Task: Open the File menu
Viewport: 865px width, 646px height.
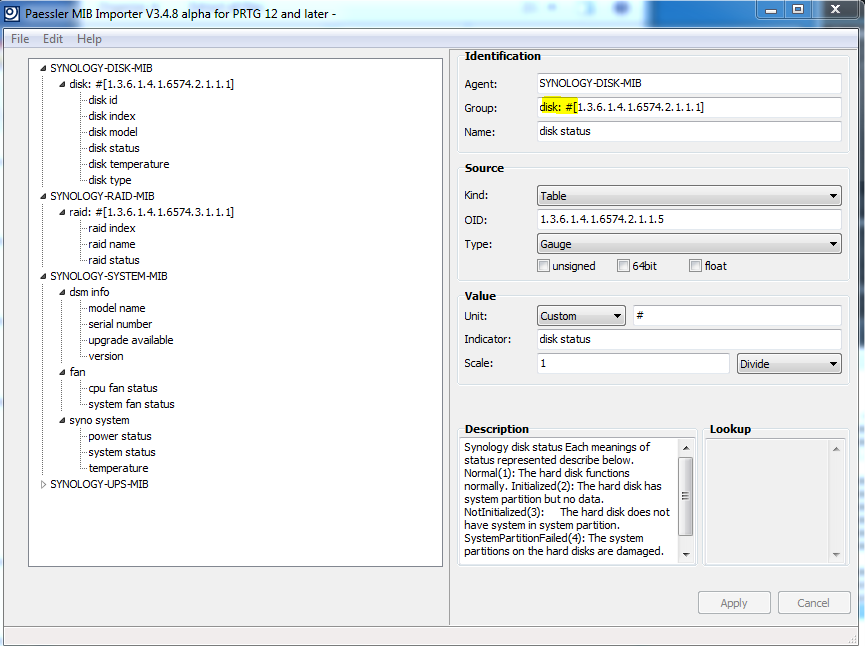Action: coord(20,39)
